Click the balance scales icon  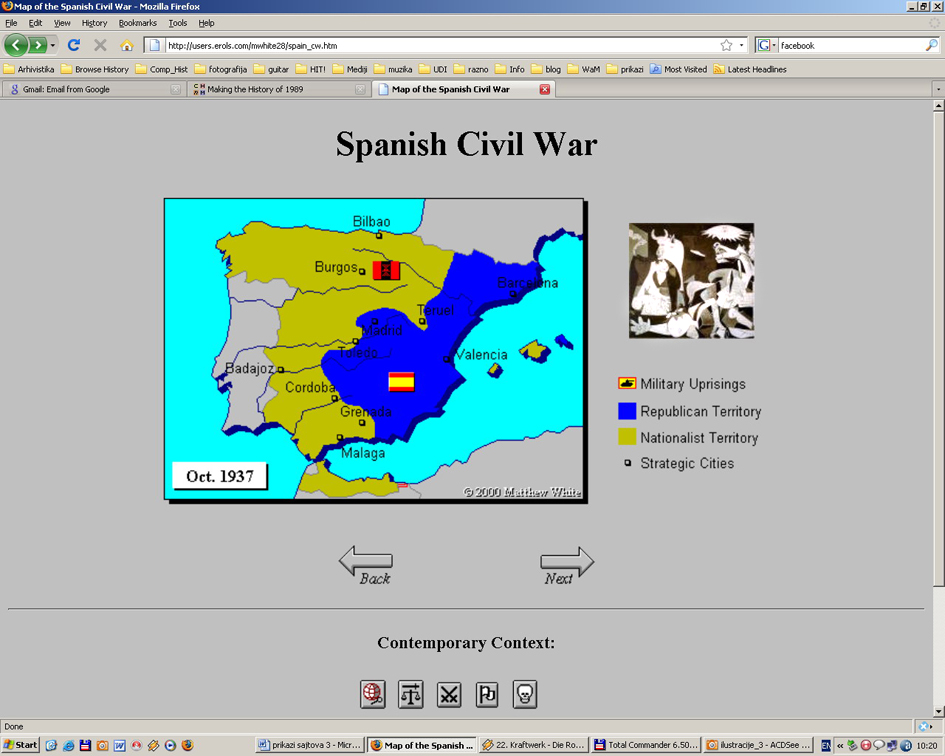[411, 694]
